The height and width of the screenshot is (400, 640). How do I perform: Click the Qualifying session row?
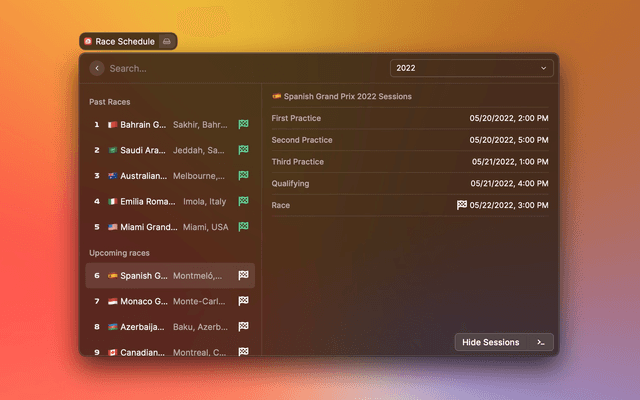click(x=410, y=184)
